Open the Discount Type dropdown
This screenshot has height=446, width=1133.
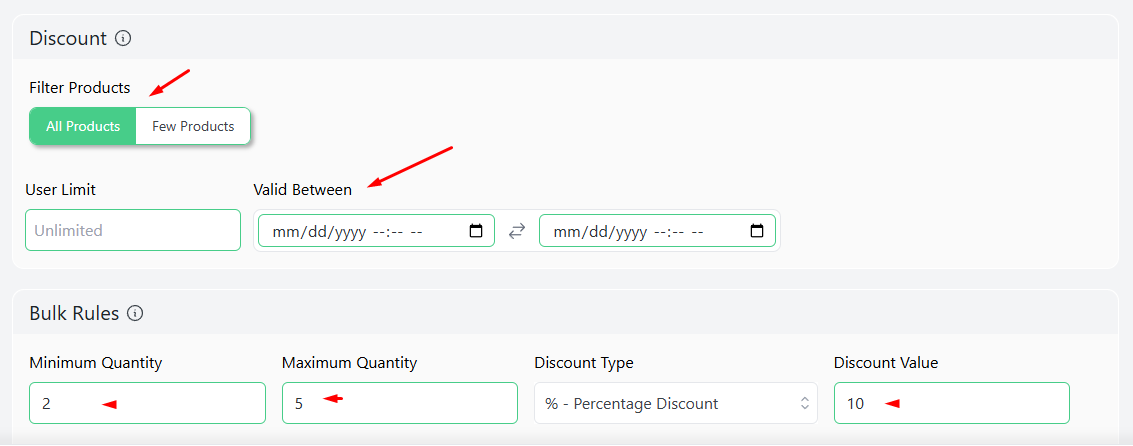click(x=676, y=403)
